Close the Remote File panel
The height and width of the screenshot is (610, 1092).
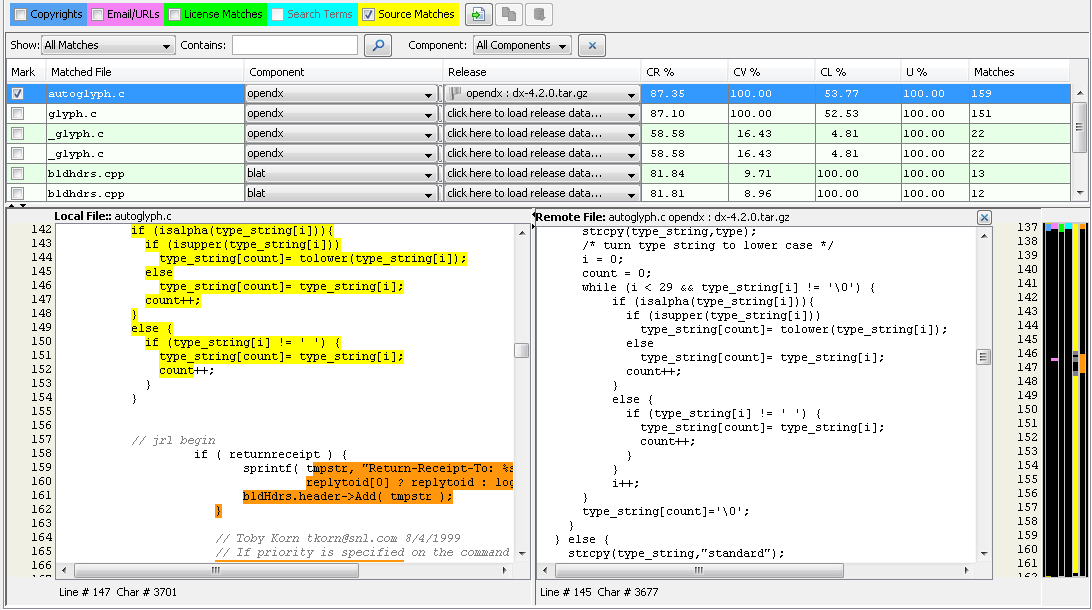984,217
